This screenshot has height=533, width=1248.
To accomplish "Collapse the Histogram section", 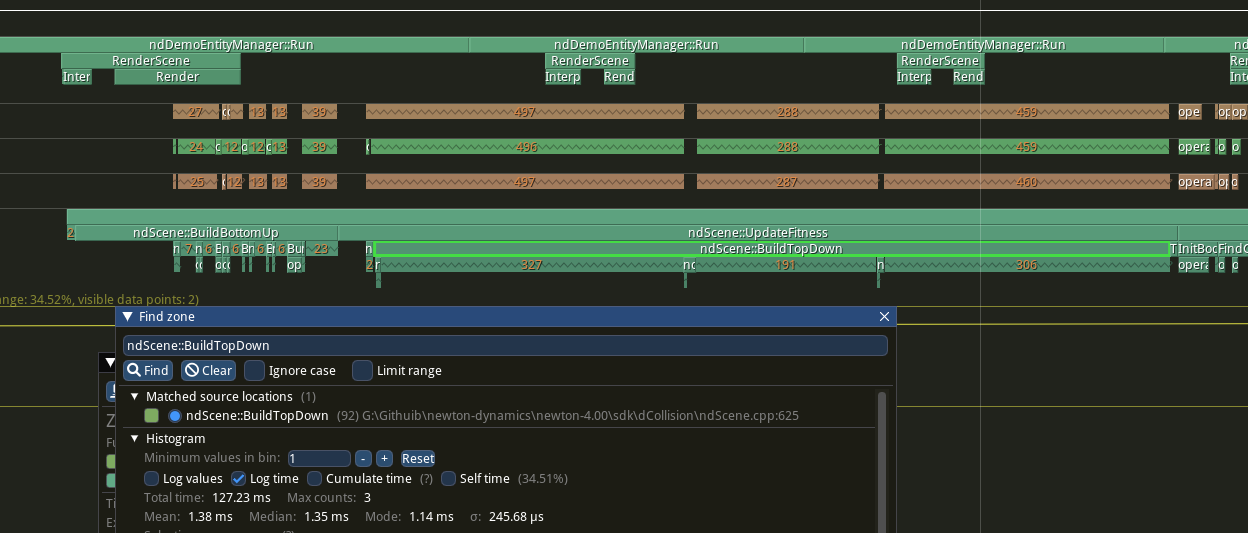I will point(135,439).
